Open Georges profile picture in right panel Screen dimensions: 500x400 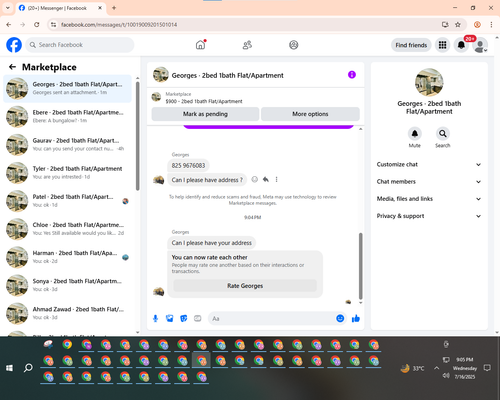(429, 83)
